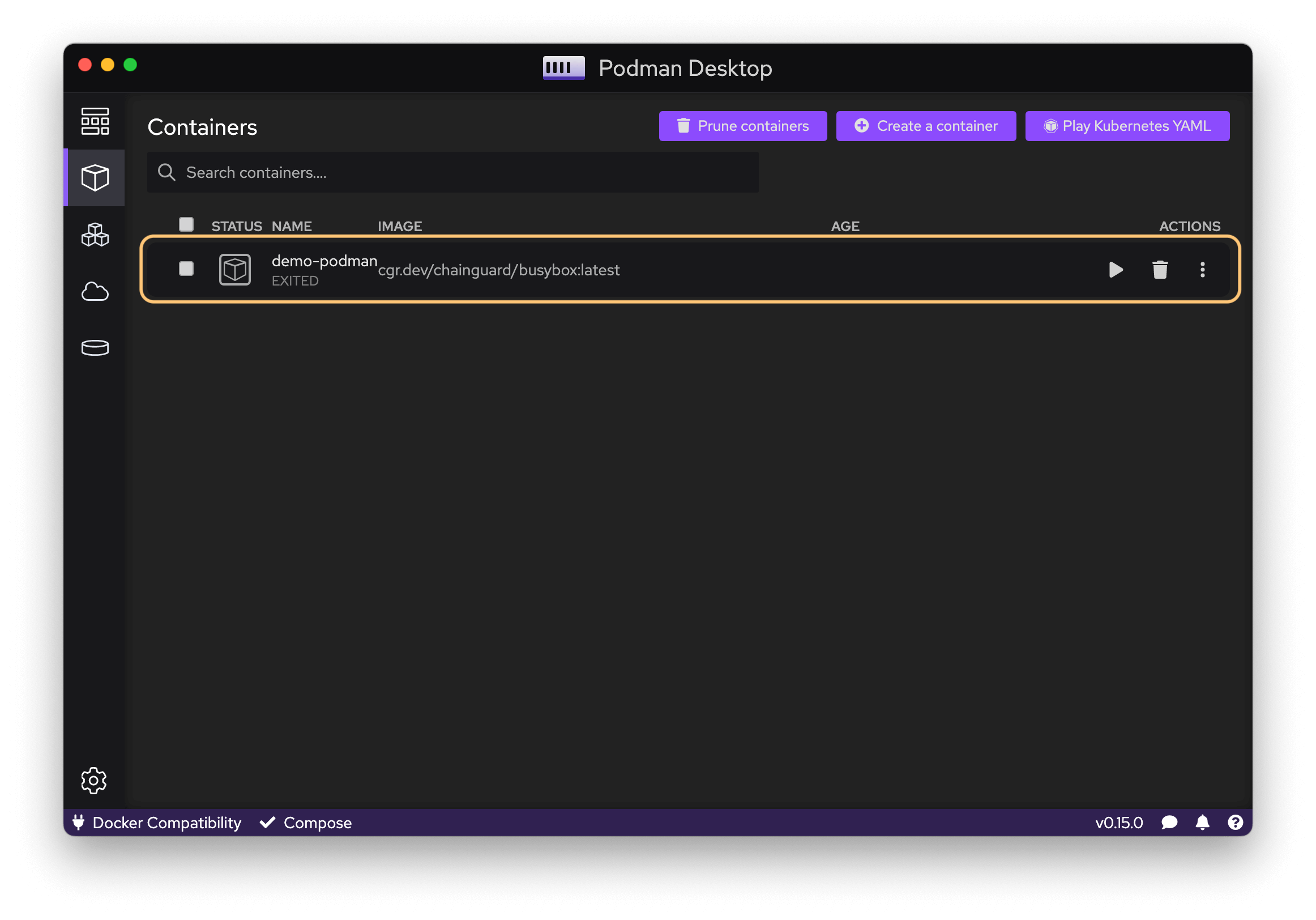
Task: Open the feedback speech bubble icon
Action: point(1169,823)
